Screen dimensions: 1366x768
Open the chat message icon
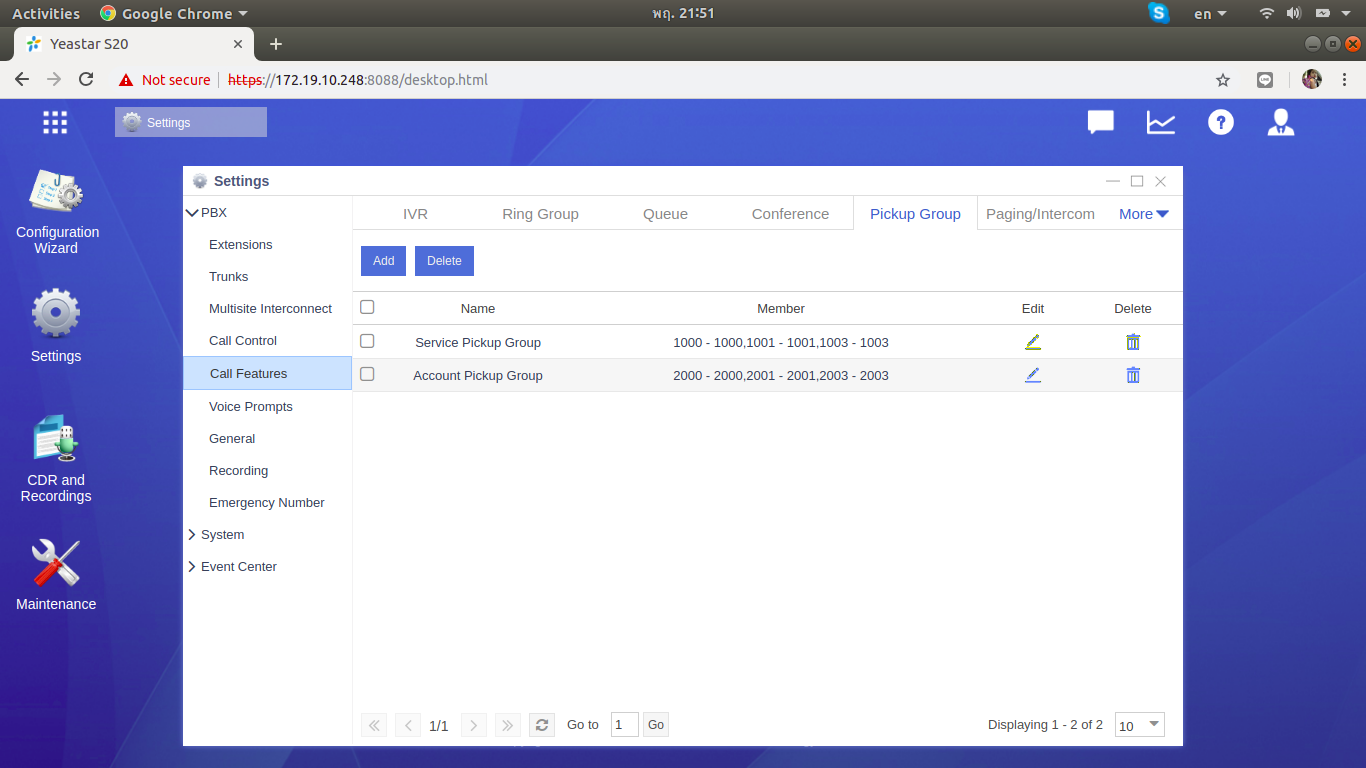[x=1101, y=122]
